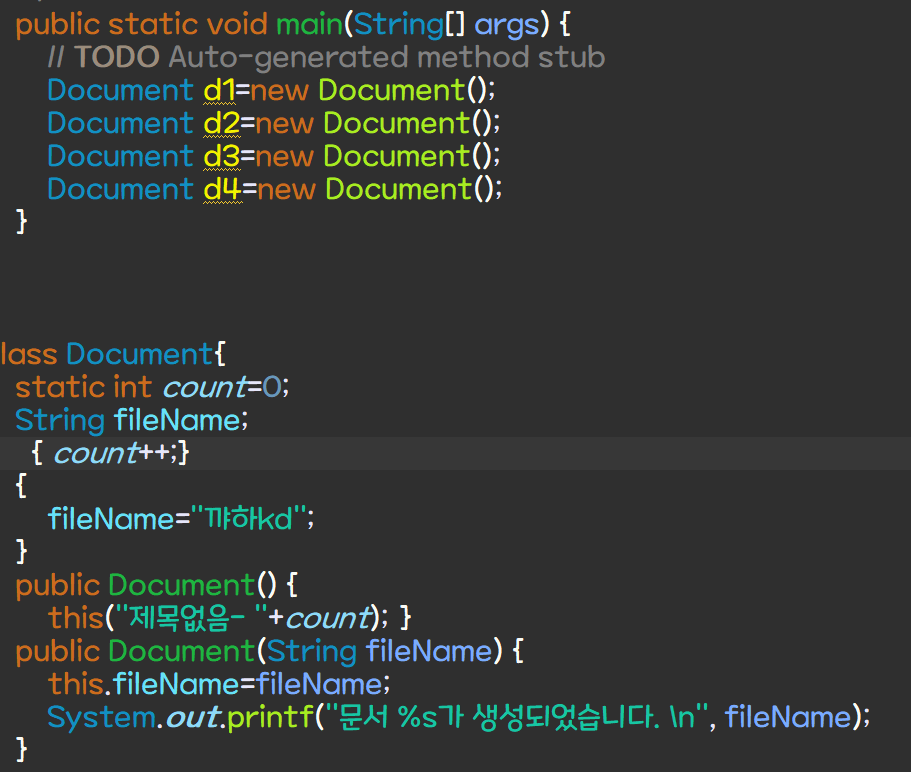911x772 pixels.
Task: Click 'count' in the this("제목없음- "+count) call
Action: click(328, 618)
